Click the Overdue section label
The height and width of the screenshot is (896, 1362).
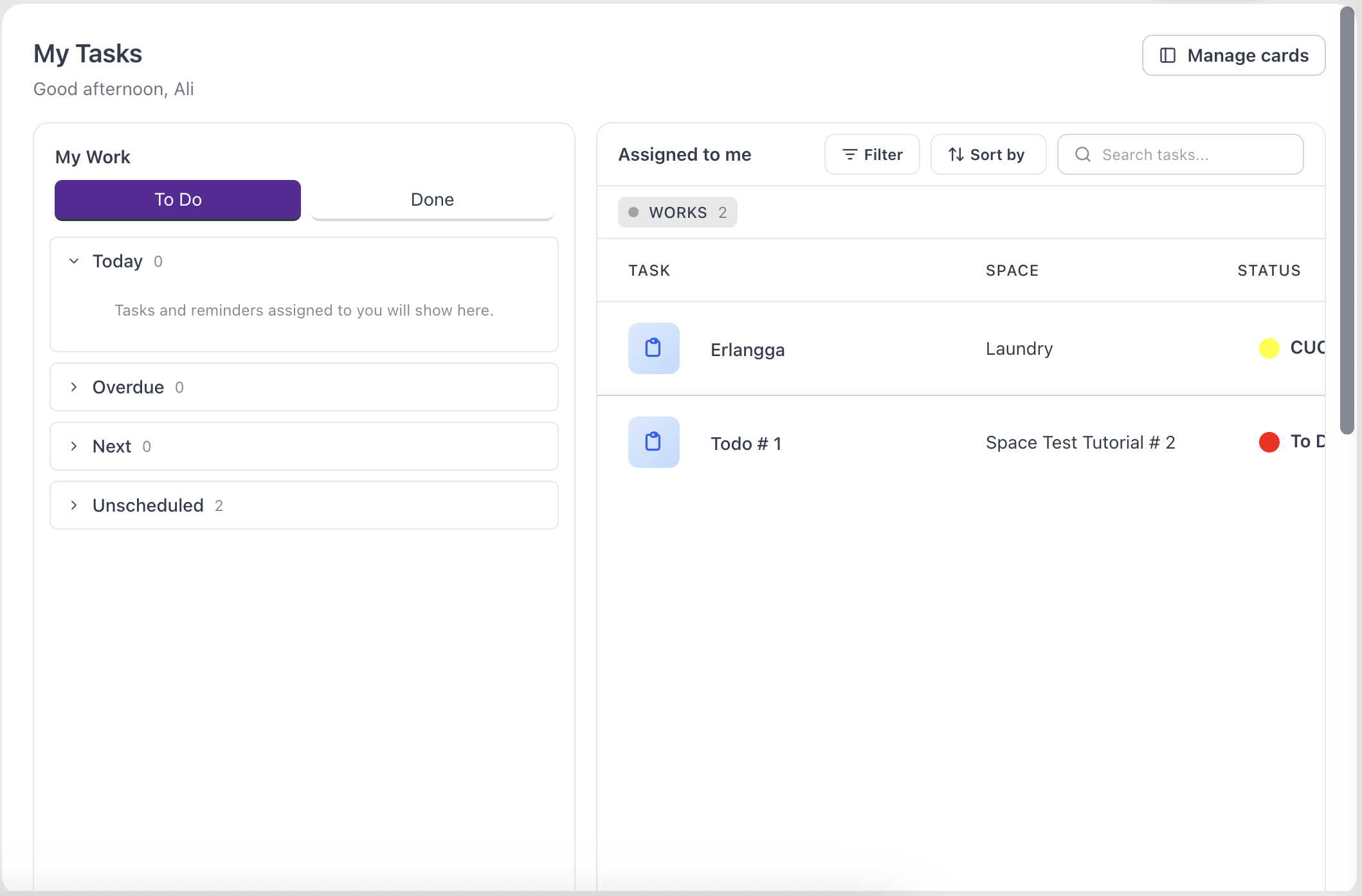[128, 387]
